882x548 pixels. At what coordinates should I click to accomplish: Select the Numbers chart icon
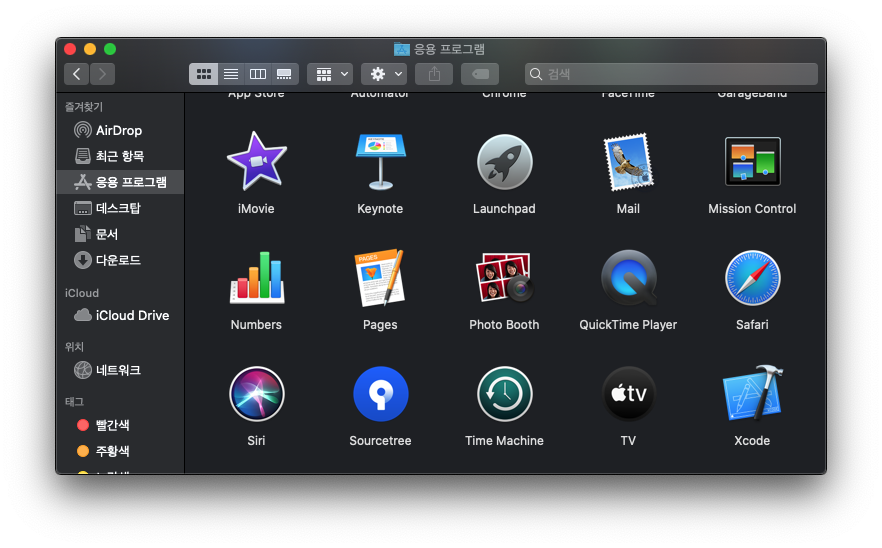tap(256, 278)
